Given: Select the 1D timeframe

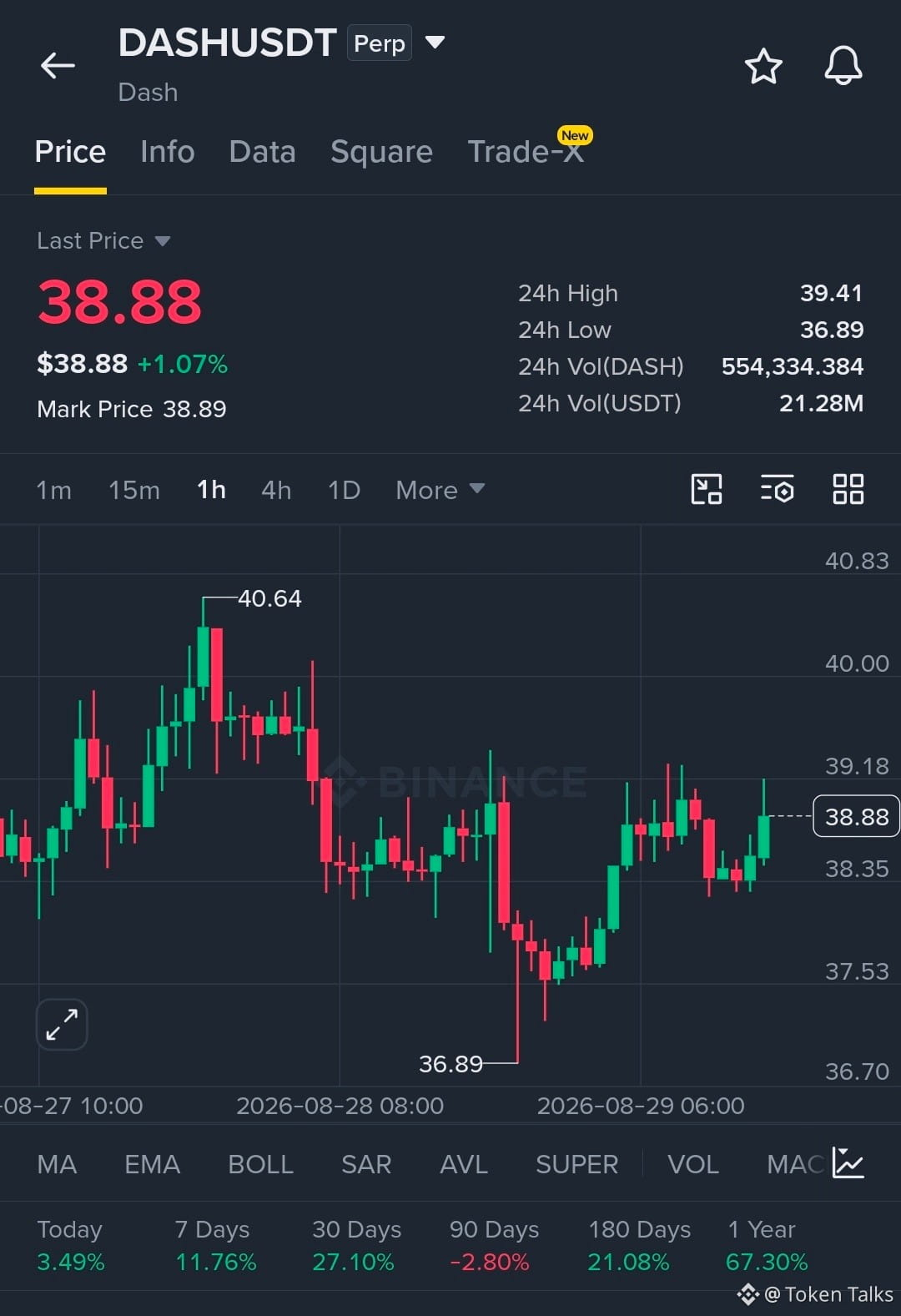Looking at the screenshot, I should click(x=344, y=490).
